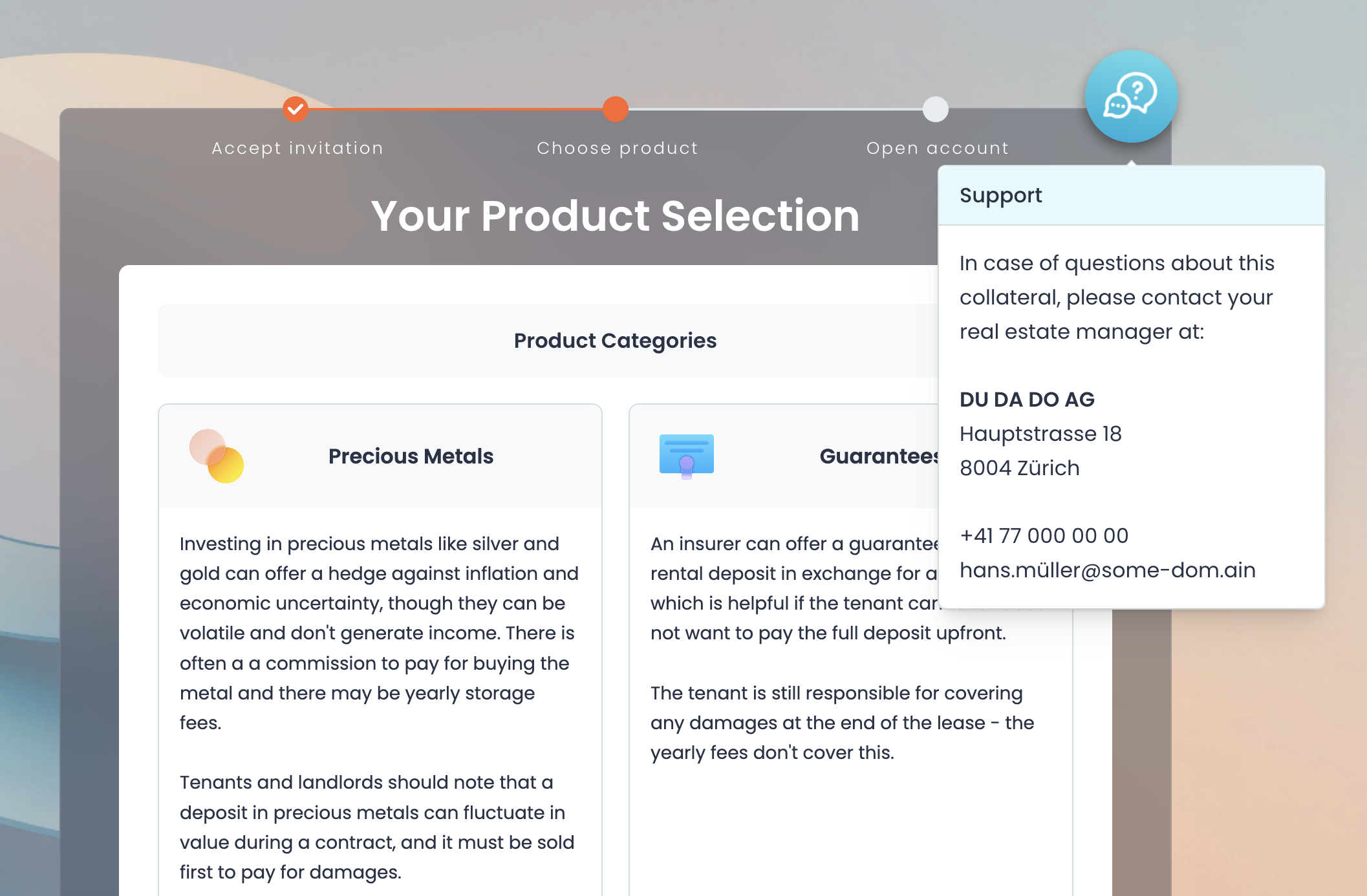Click the orange Choose product step dot
This screenshot has width=1367, height=896.
tap(614, 110)
